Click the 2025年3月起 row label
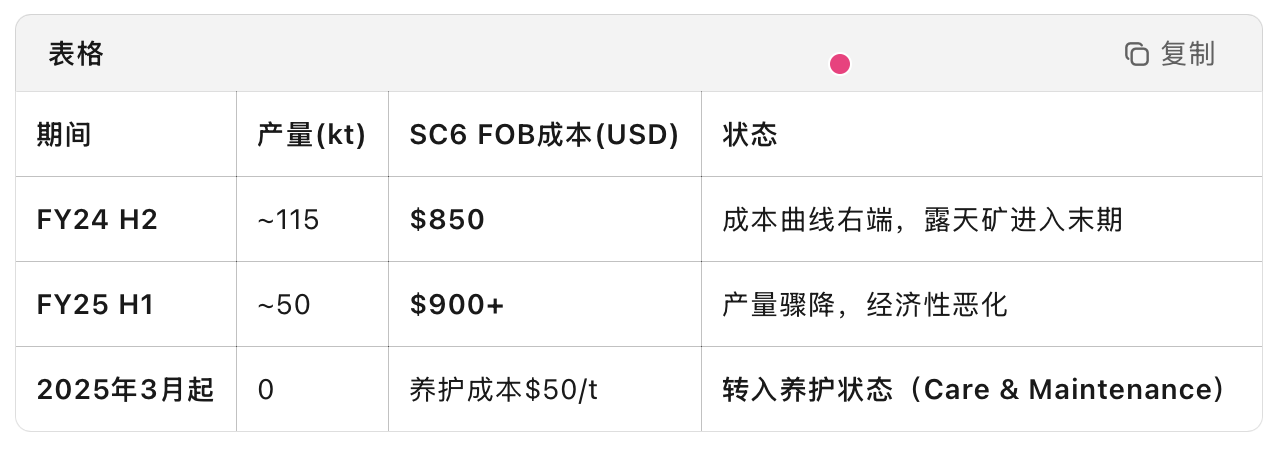The height and width of the screenshot is (454, 1272). (x=125, y=390)
